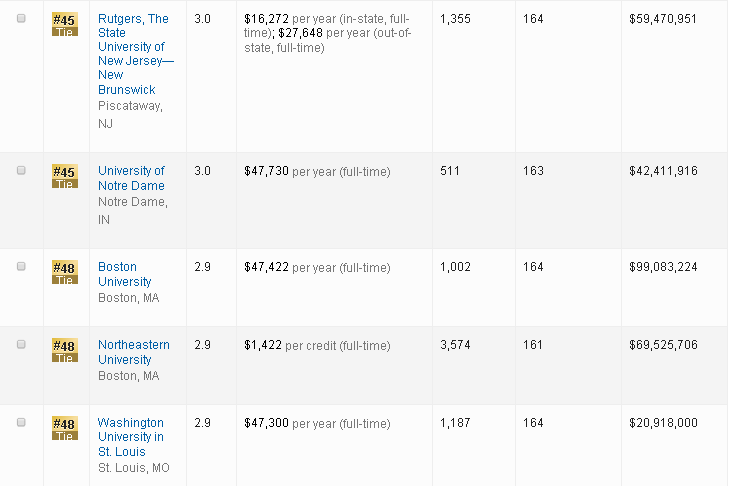Viewport: 729px width, 486px height.
Task: Click the #48 Tie badge for Washington University
Action: click(x=64, y=428)
